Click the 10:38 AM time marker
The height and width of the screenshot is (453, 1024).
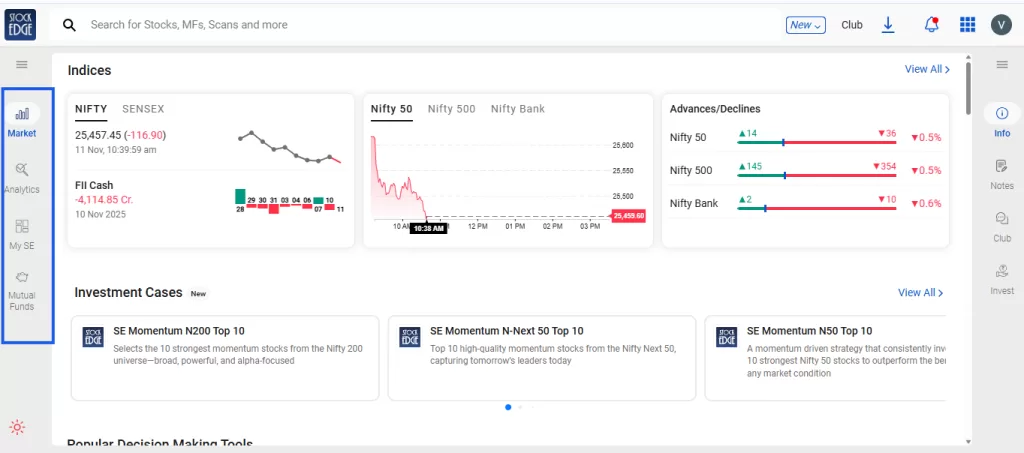tap(428, 228)
